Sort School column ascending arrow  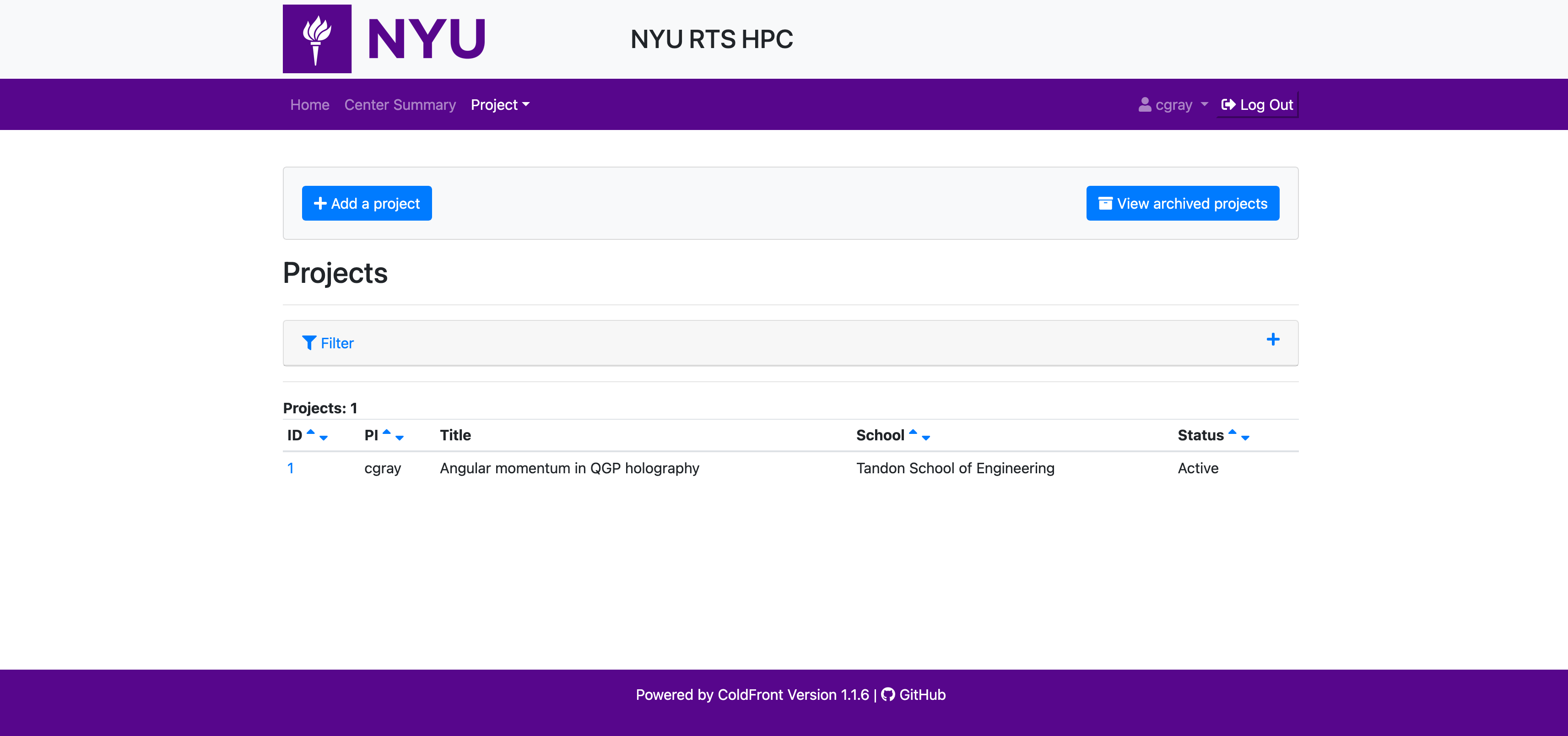click(x=913, y=432)
